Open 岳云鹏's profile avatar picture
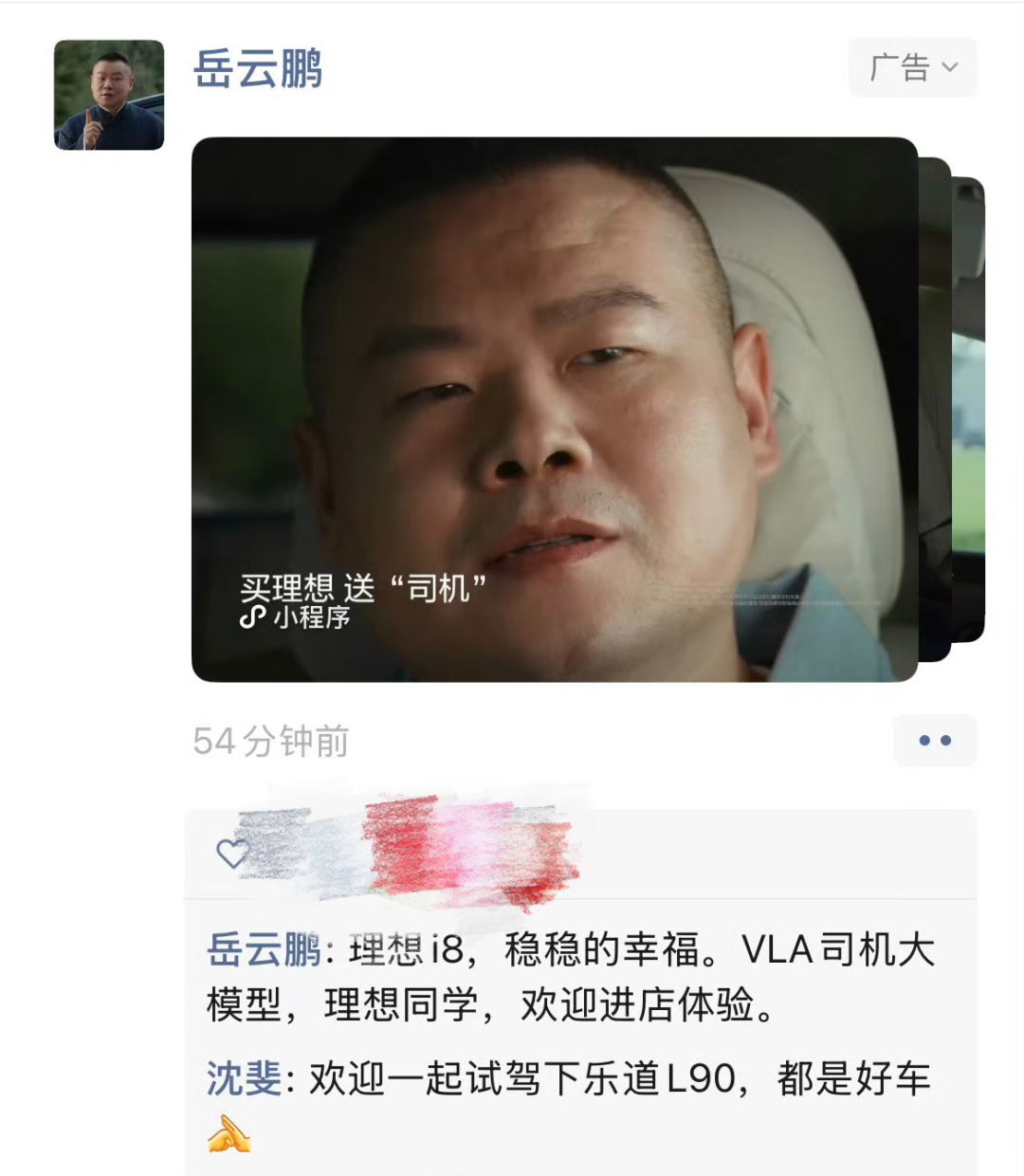Viewport: 1024px width, 1176px height. (109, 95)
